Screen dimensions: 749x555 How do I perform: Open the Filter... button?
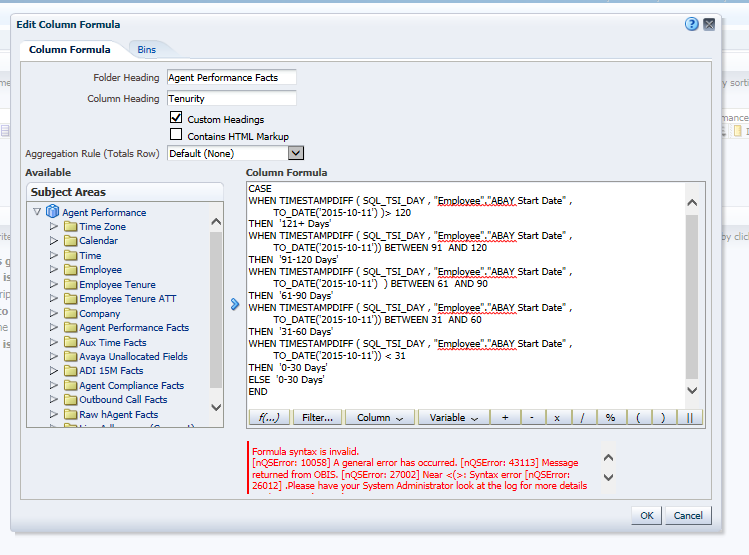pyautogui.click(x=318, y=418)
